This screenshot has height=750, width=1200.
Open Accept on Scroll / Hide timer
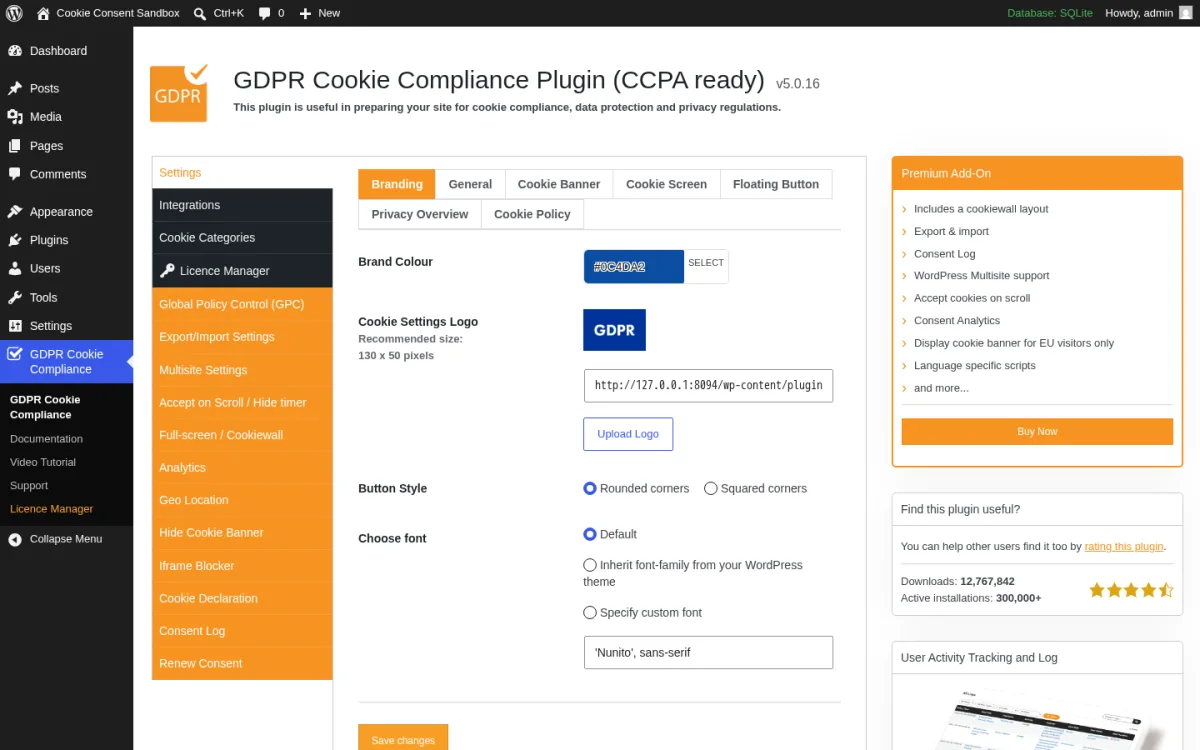tap(242, 403)
